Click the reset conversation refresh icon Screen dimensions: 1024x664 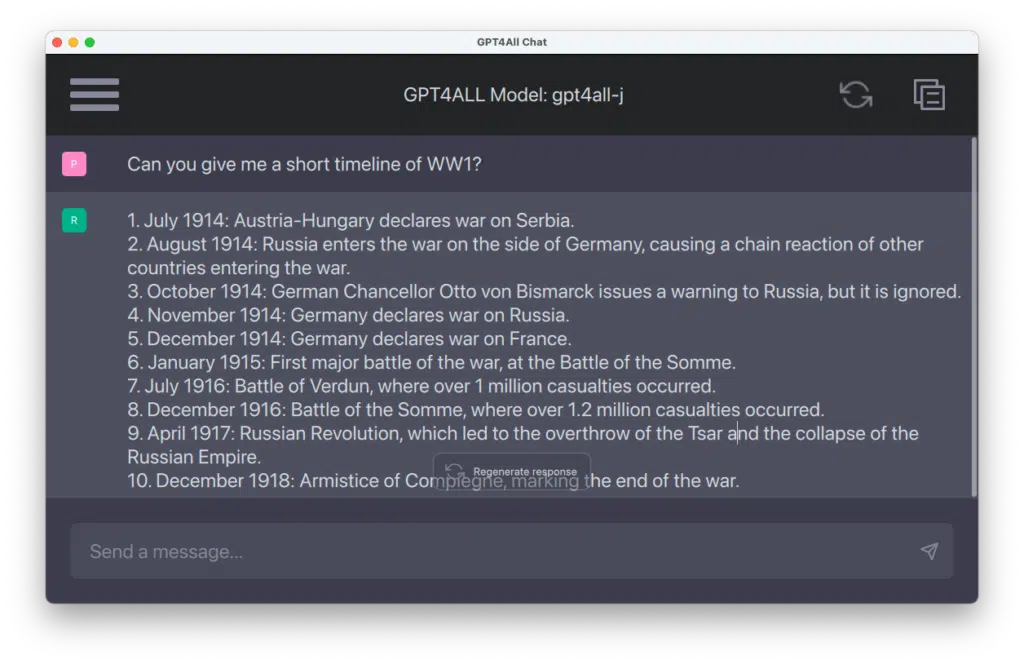[x=856, y=95]
